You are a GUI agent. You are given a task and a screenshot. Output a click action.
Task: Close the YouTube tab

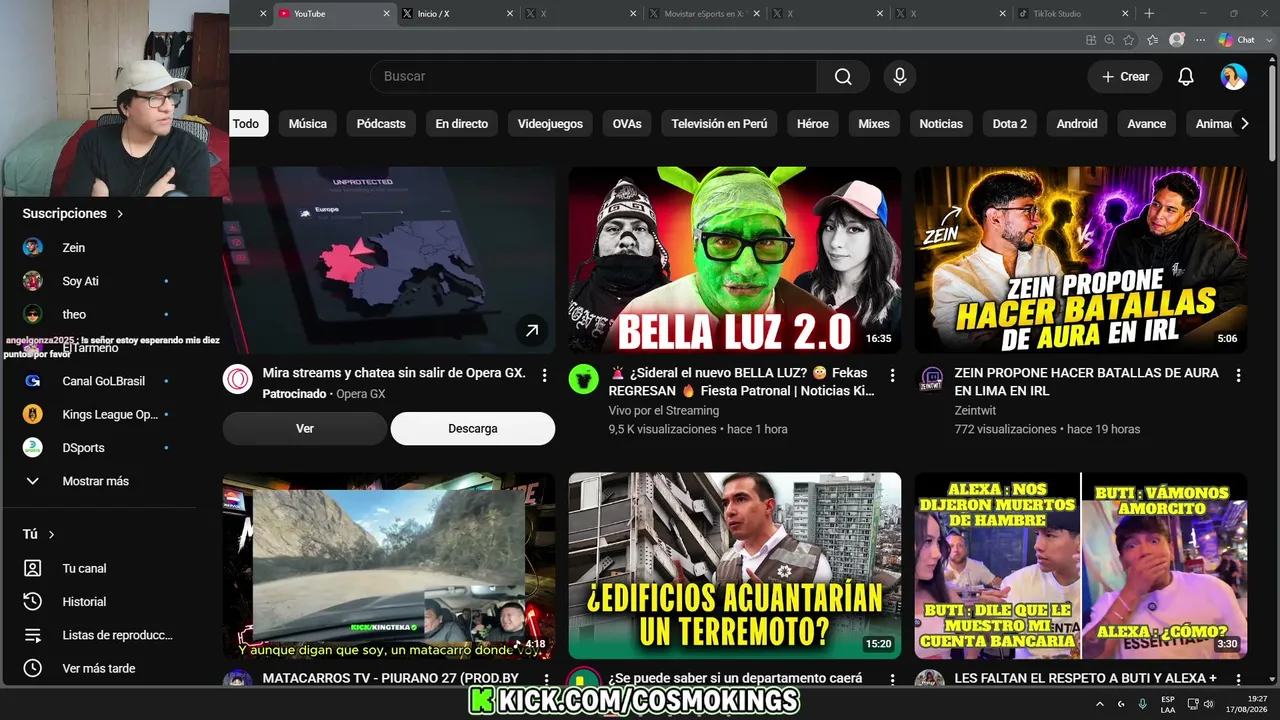[386, 14]
